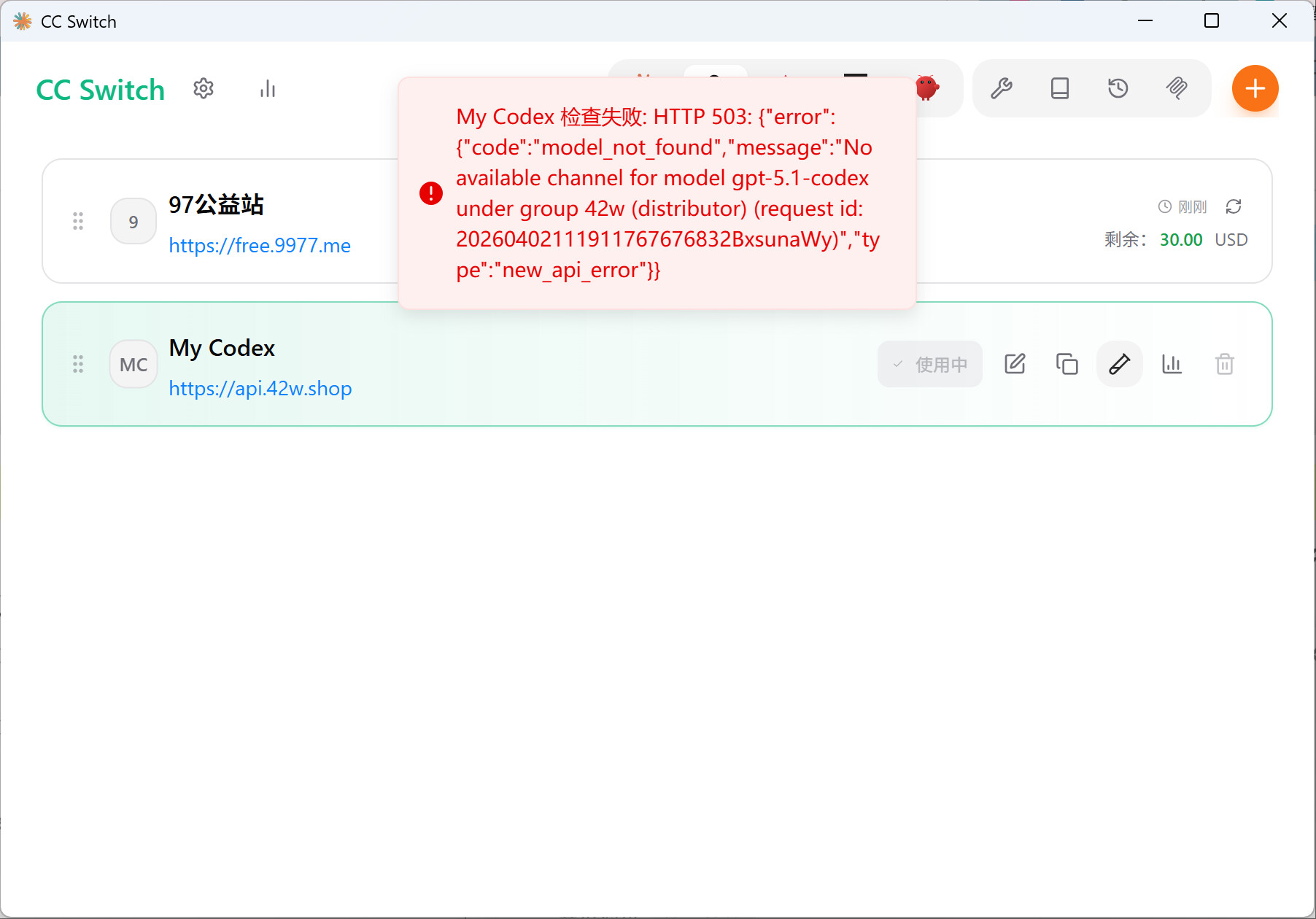Close the CC Switch window
This screenshot has height=919, width=1316.
tap(1280, 20)
